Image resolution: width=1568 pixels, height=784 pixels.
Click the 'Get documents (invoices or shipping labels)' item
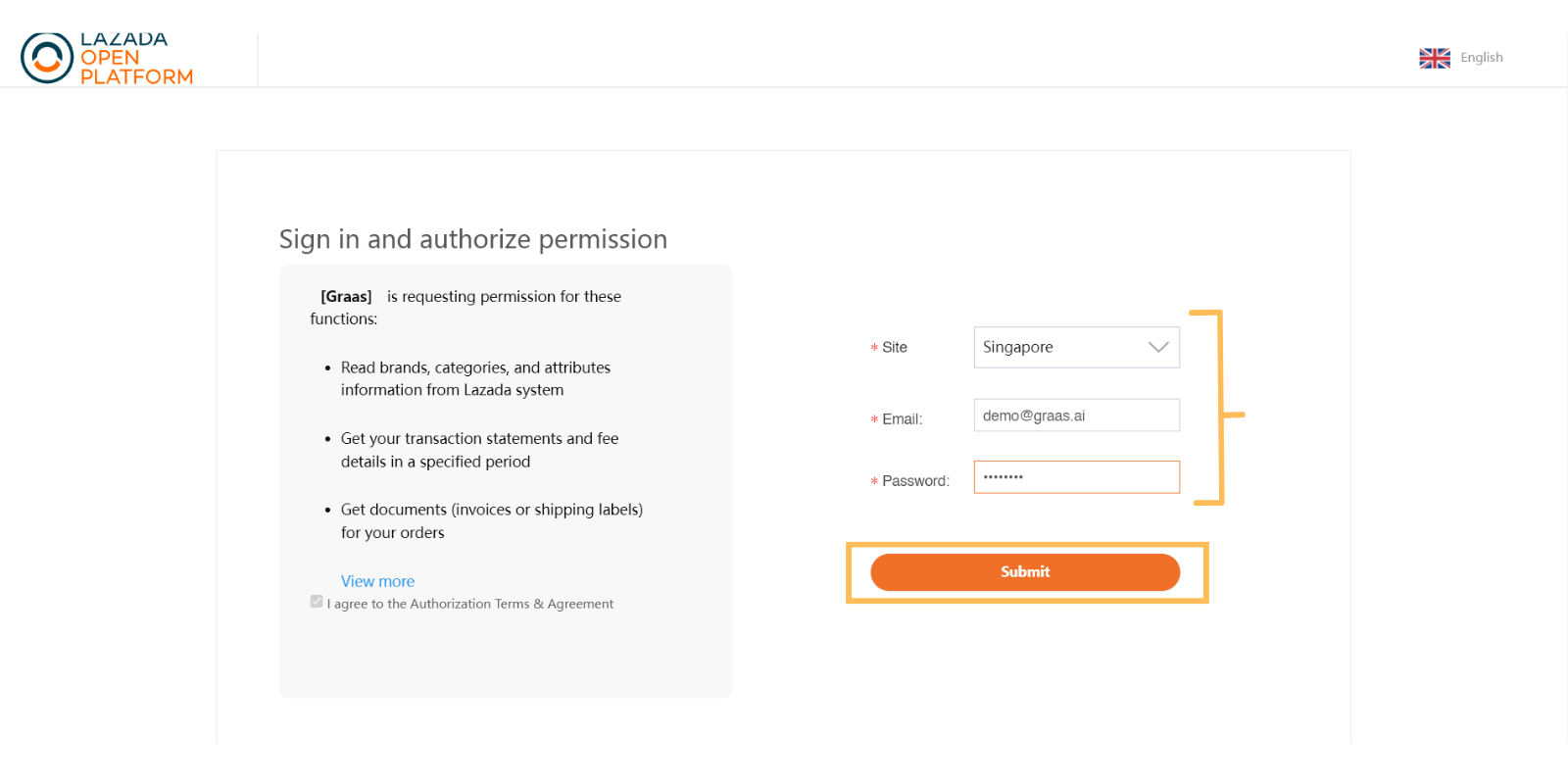(x=491, y=521)
